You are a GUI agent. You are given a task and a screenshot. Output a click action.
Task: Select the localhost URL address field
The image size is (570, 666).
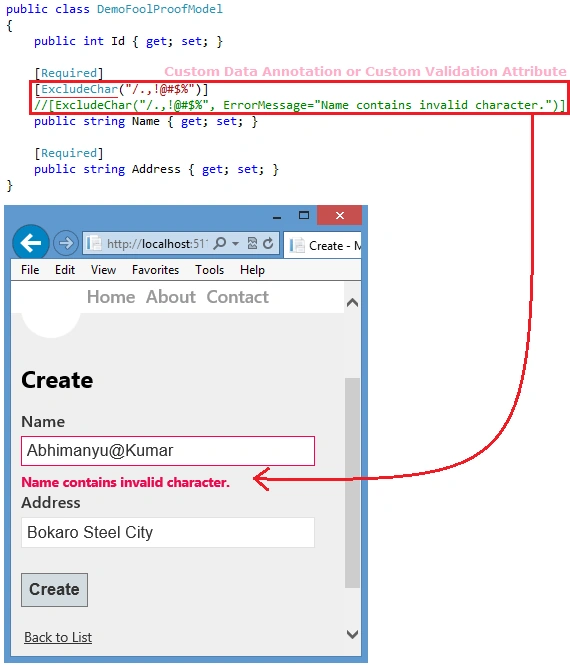(x=155, y=244)
